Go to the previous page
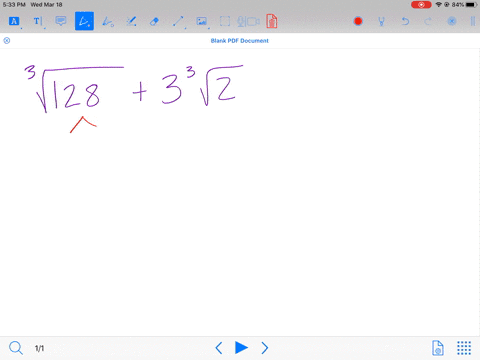The height and width of the screenshot is (360, 480). pos(219,348)
